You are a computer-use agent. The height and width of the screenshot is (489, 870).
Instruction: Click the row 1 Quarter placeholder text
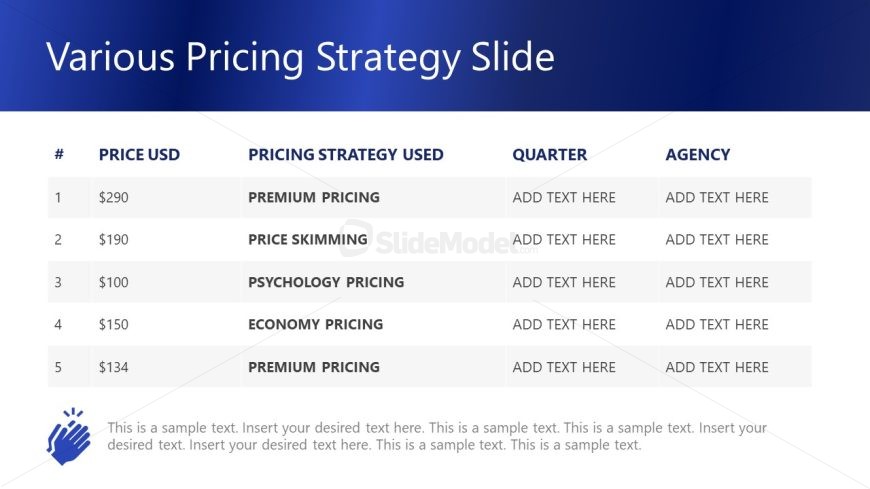click(x=564, y=198)
